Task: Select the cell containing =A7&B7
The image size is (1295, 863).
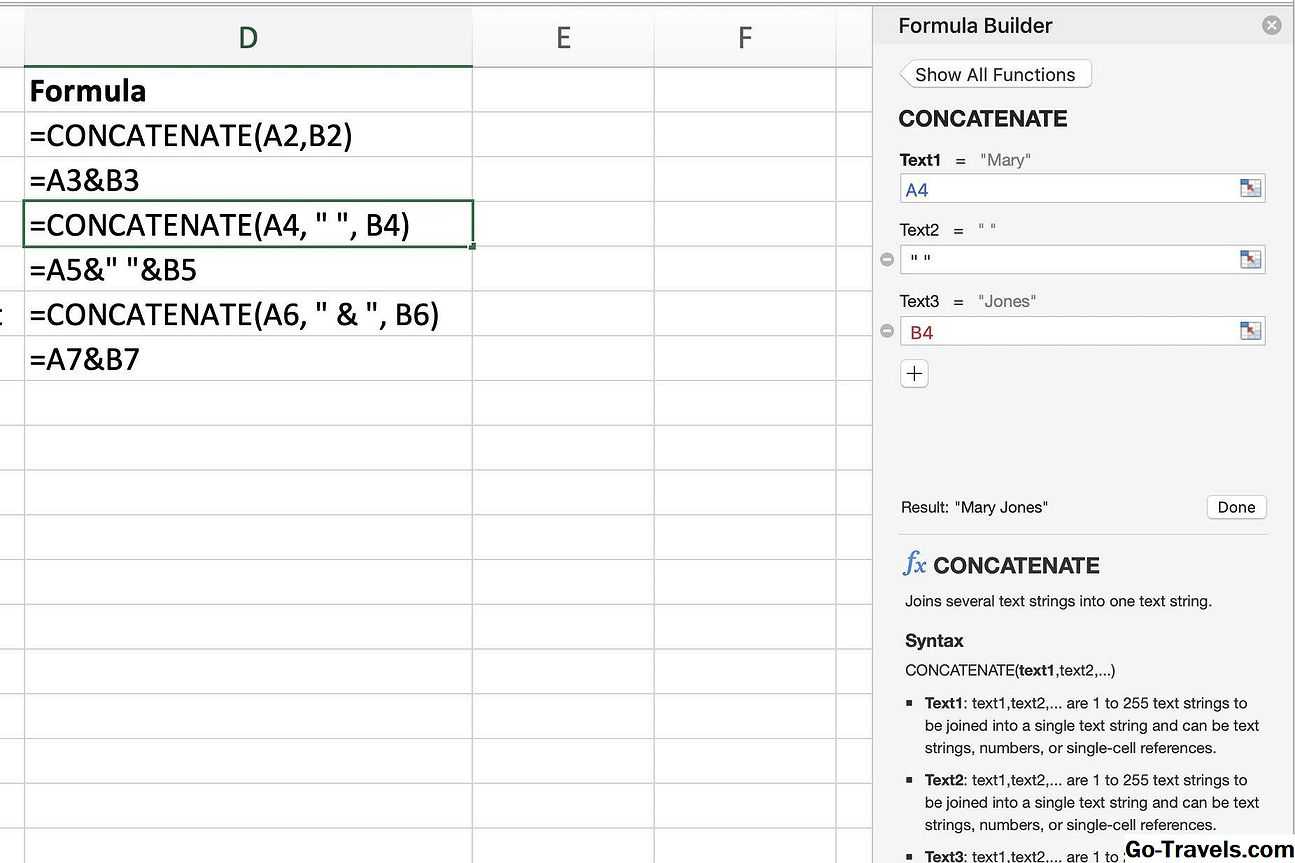Action: coord(248,359)
